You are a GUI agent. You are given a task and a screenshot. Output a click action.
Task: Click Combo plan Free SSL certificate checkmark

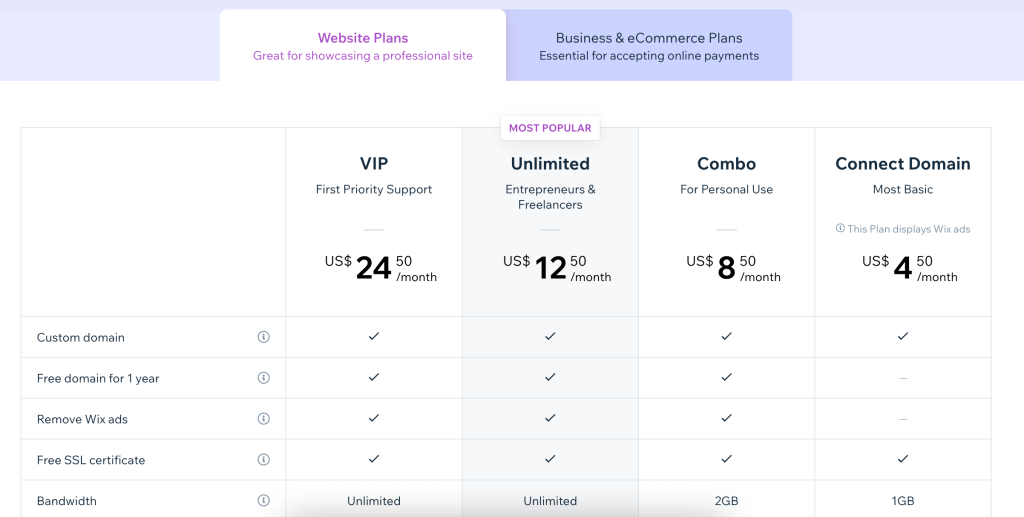[727, 459]
